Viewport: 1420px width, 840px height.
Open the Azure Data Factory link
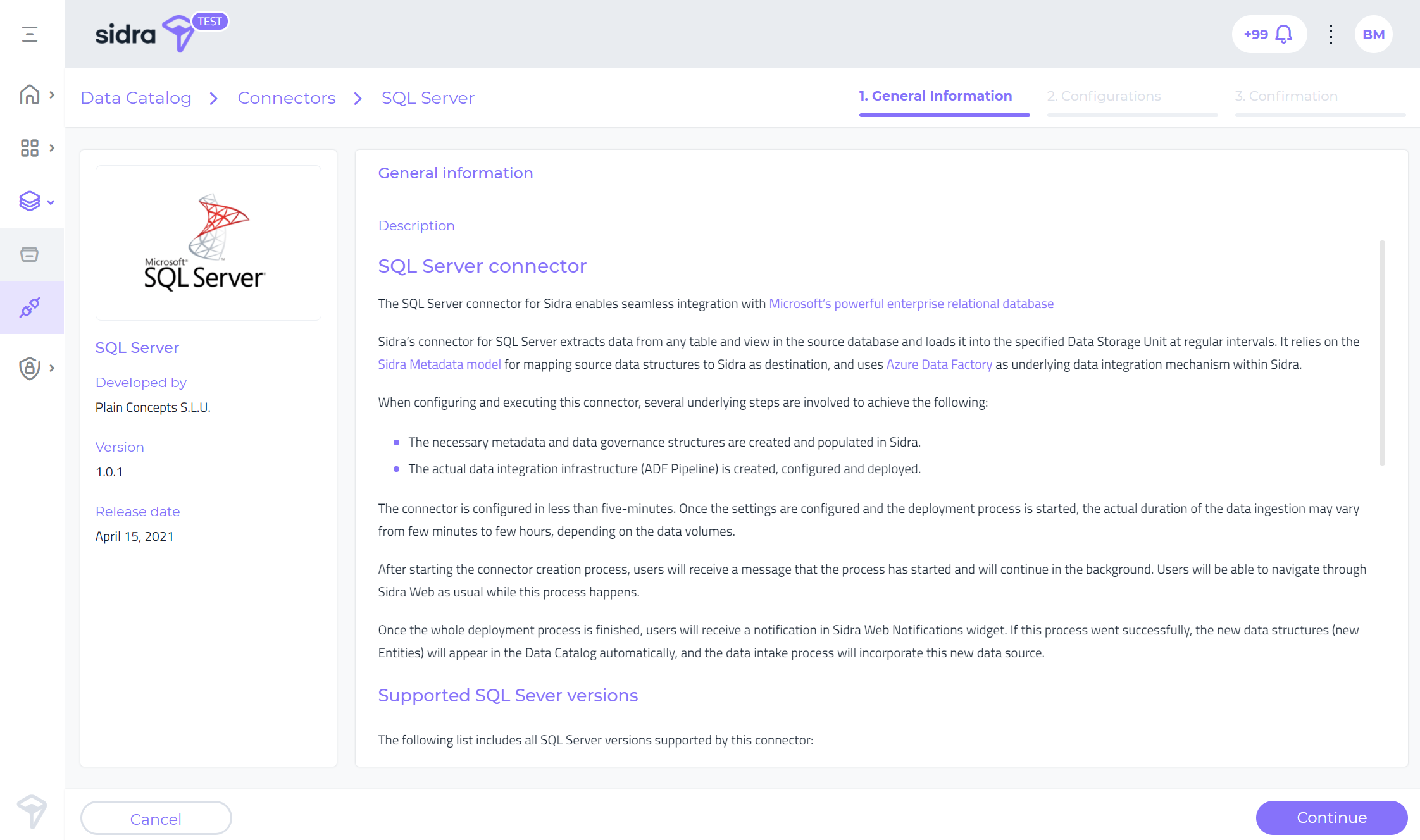click(x=938, y=364)
